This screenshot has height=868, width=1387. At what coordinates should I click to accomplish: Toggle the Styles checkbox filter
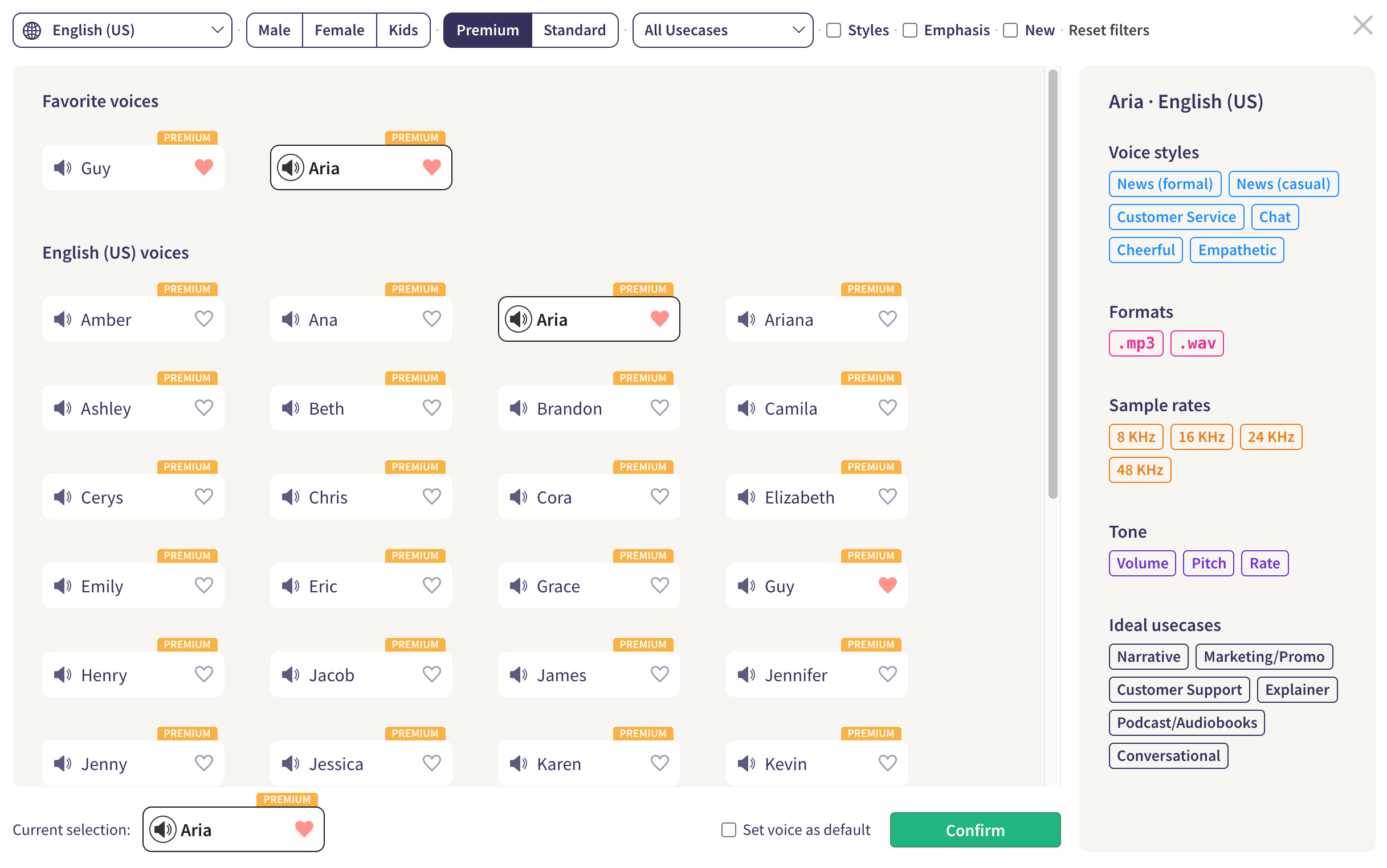click(x=834, y=29)
